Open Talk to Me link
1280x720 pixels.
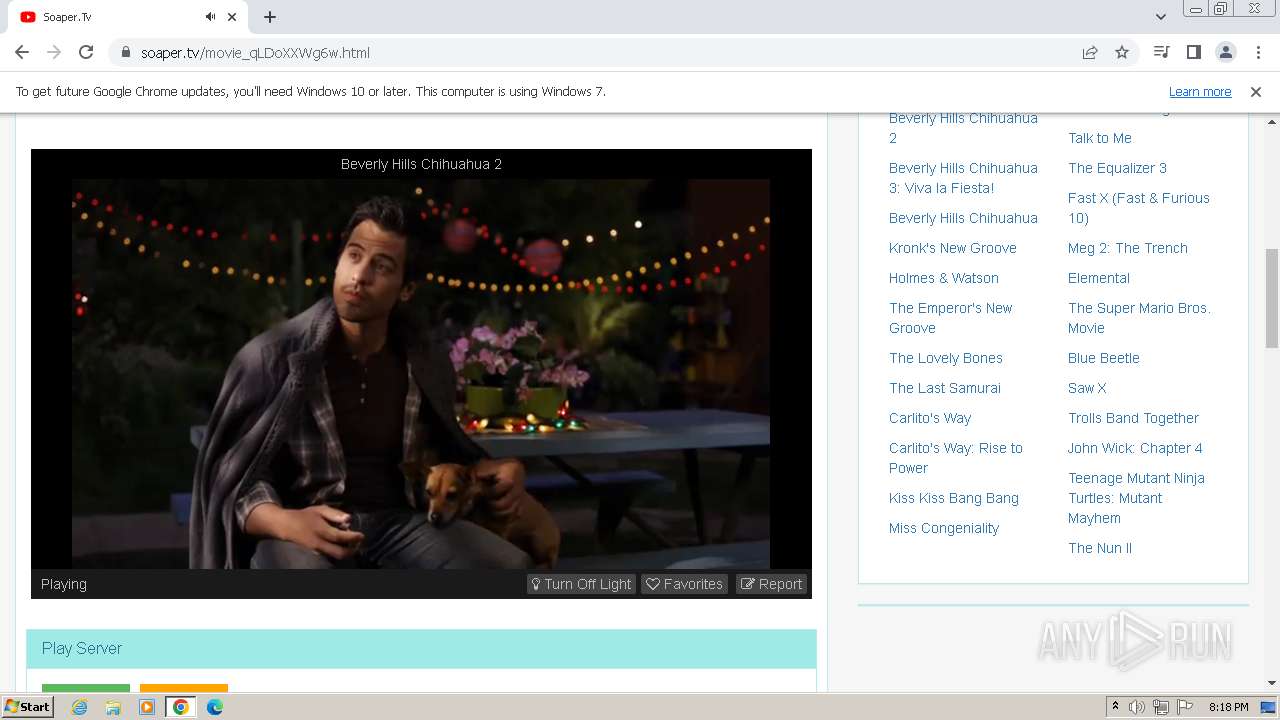click(x=1099, y=138)
